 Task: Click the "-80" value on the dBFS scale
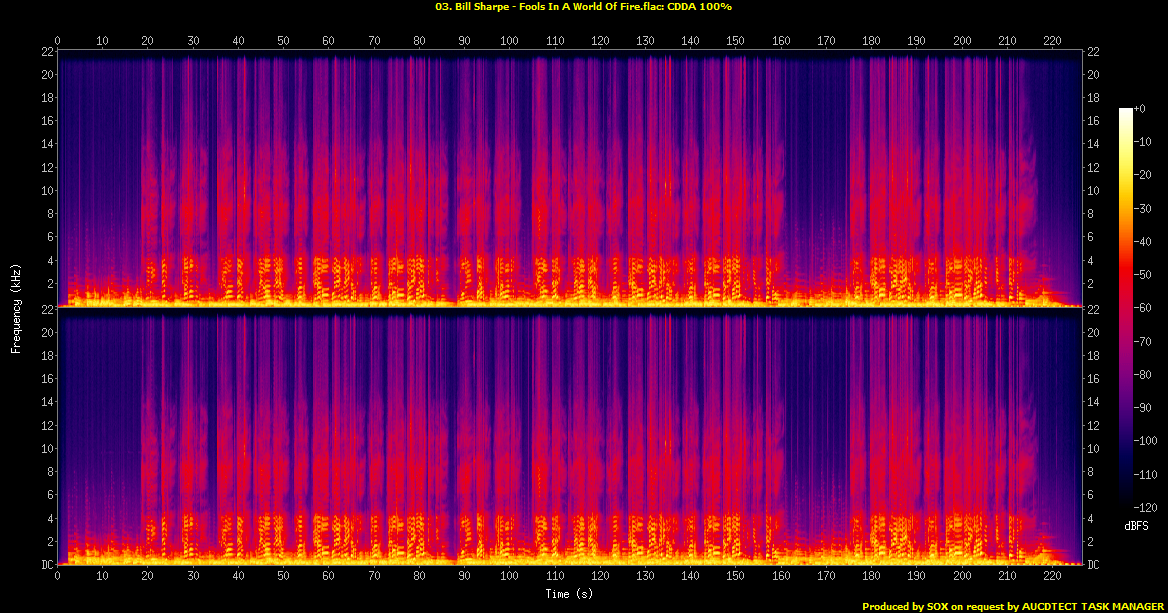pos(1143,375)
